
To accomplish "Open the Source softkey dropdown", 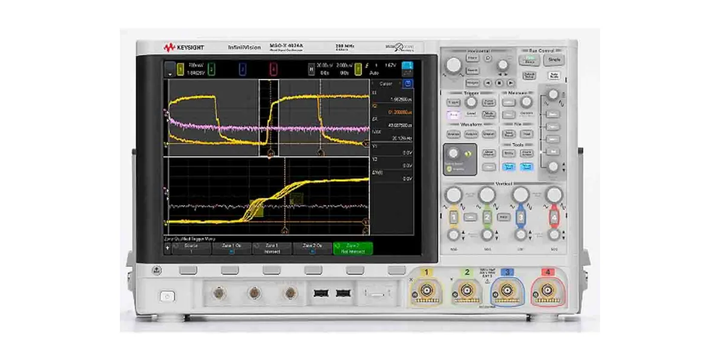I will click(x=191, y=248).
